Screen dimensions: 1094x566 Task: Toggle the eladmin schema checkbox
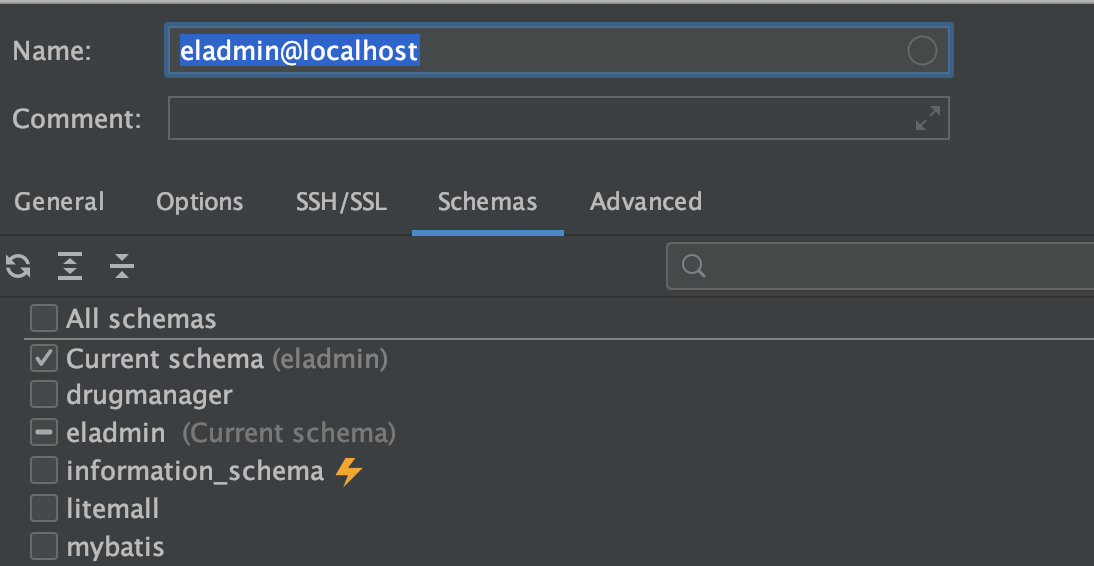[44, 433]
